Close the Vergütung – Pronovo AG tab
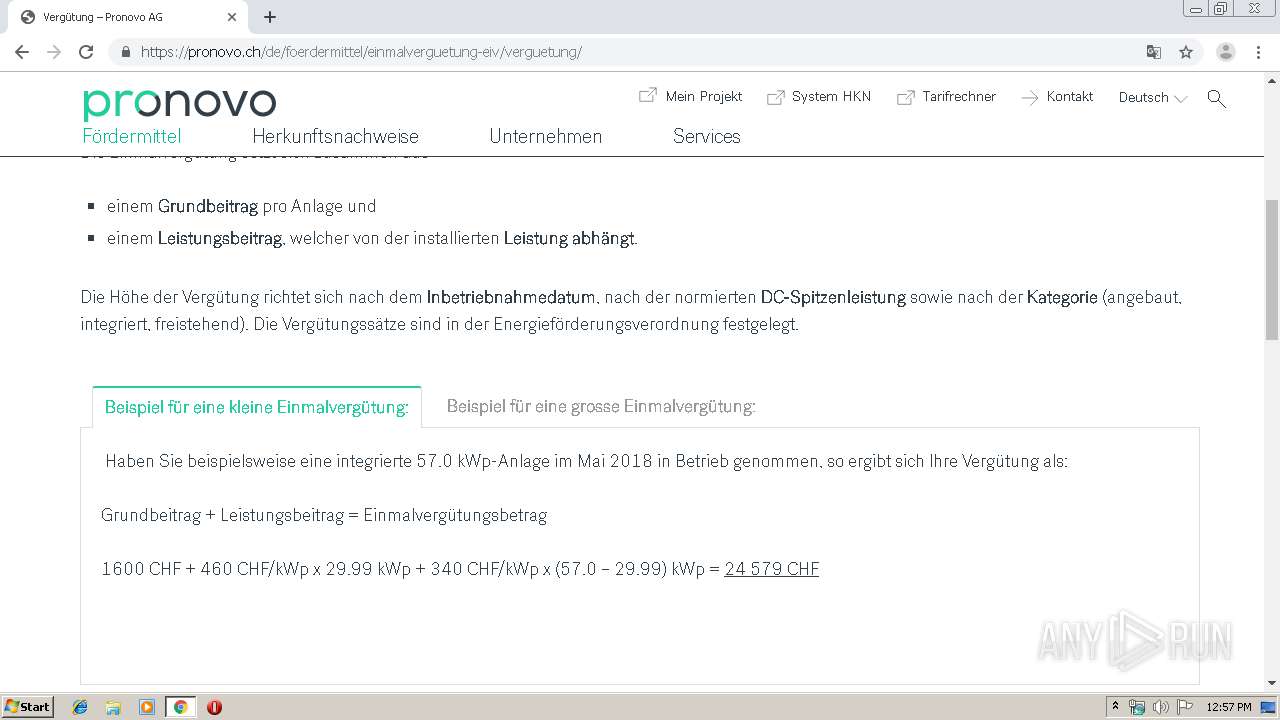Screen dimensions: 1280x720 (x=232, y=17)
